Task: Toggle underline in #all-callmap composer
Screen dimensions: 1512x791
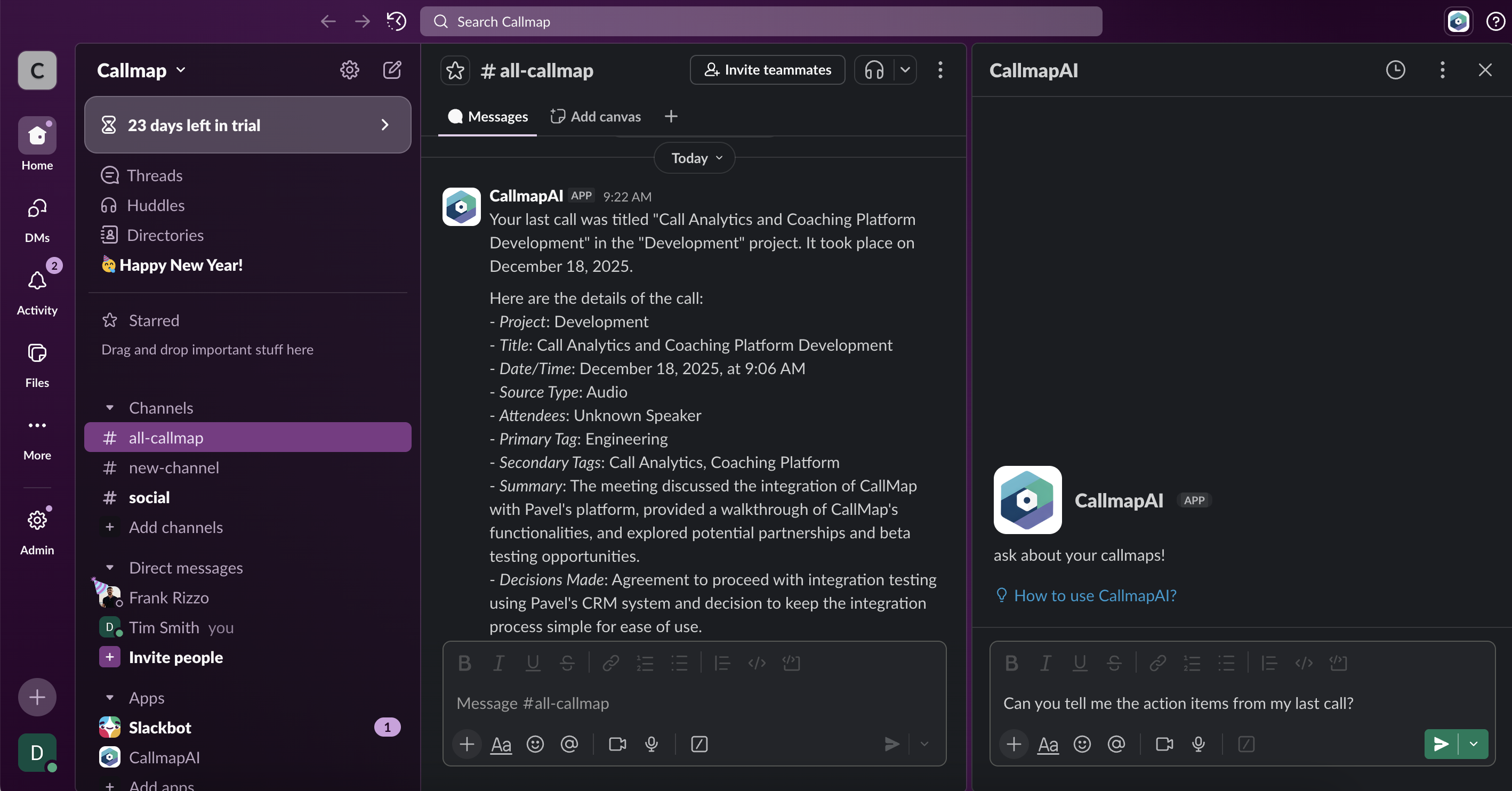Action: click(533, 663)
